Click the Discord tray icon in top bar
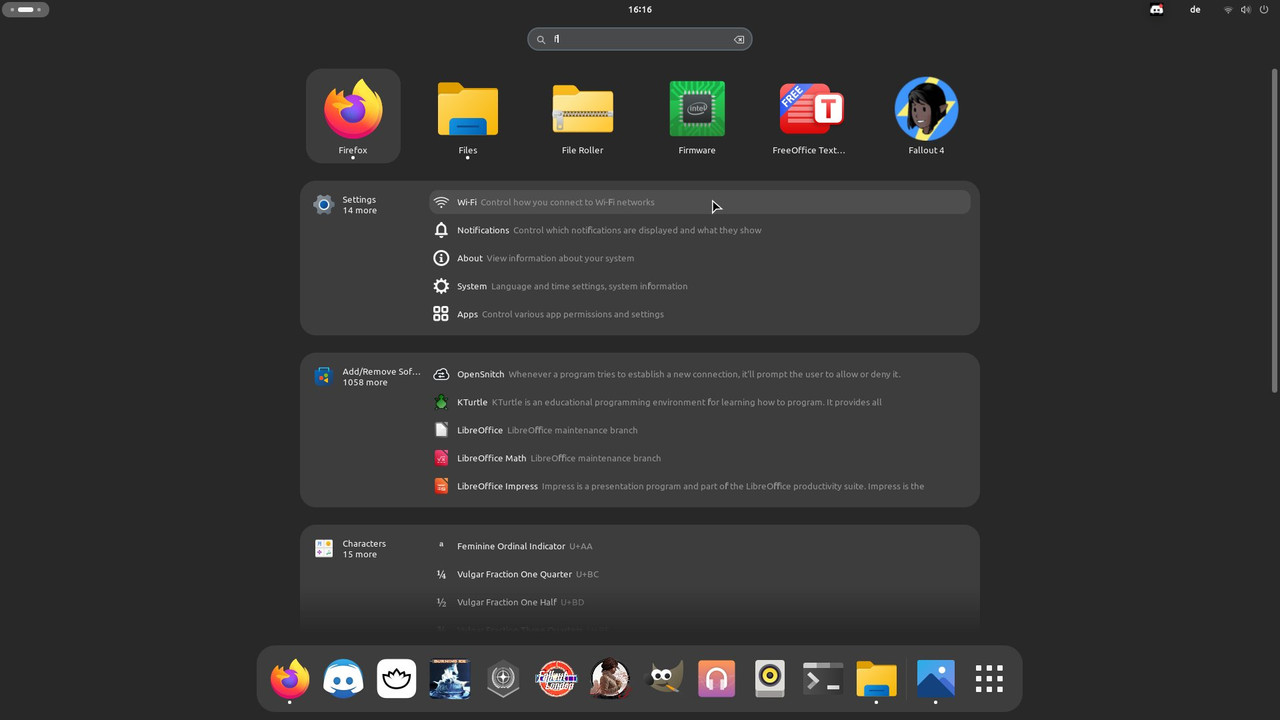 1157,9
